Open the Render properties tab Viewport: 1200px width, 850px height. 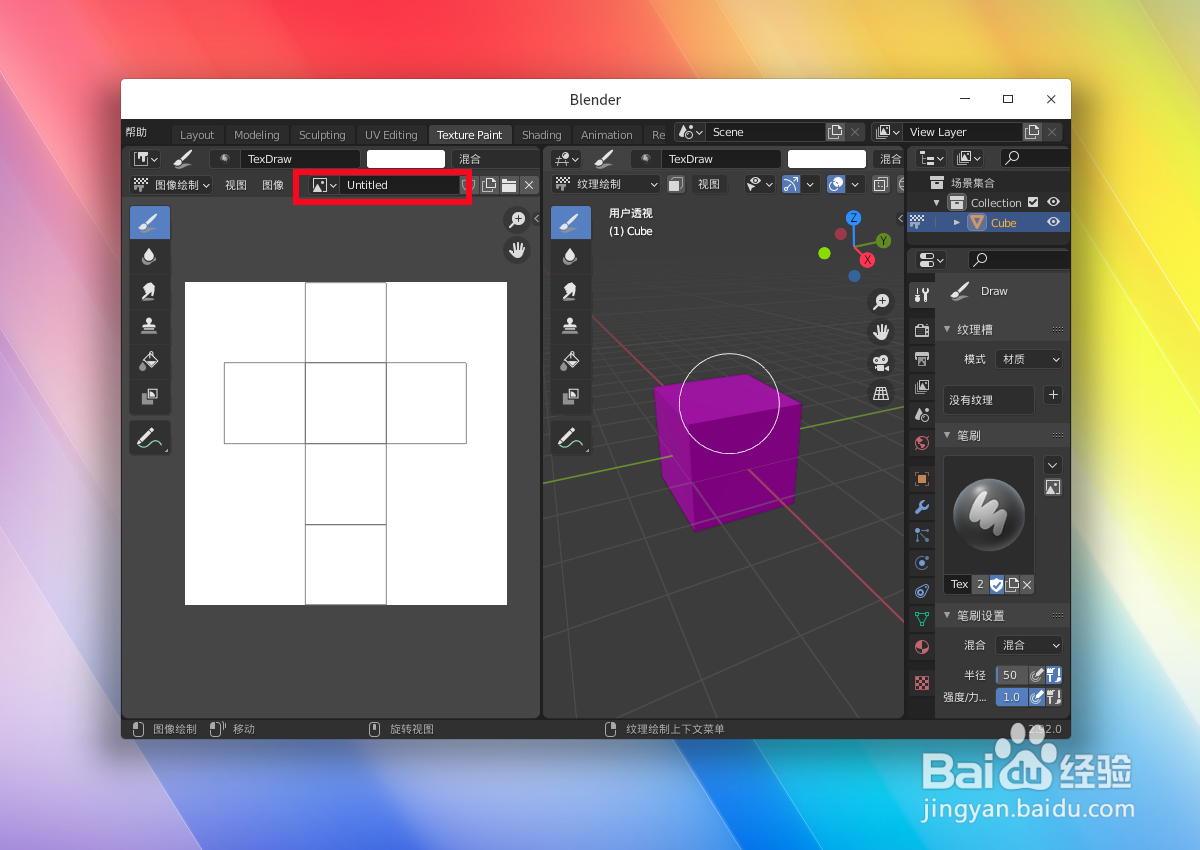[922, 330]
